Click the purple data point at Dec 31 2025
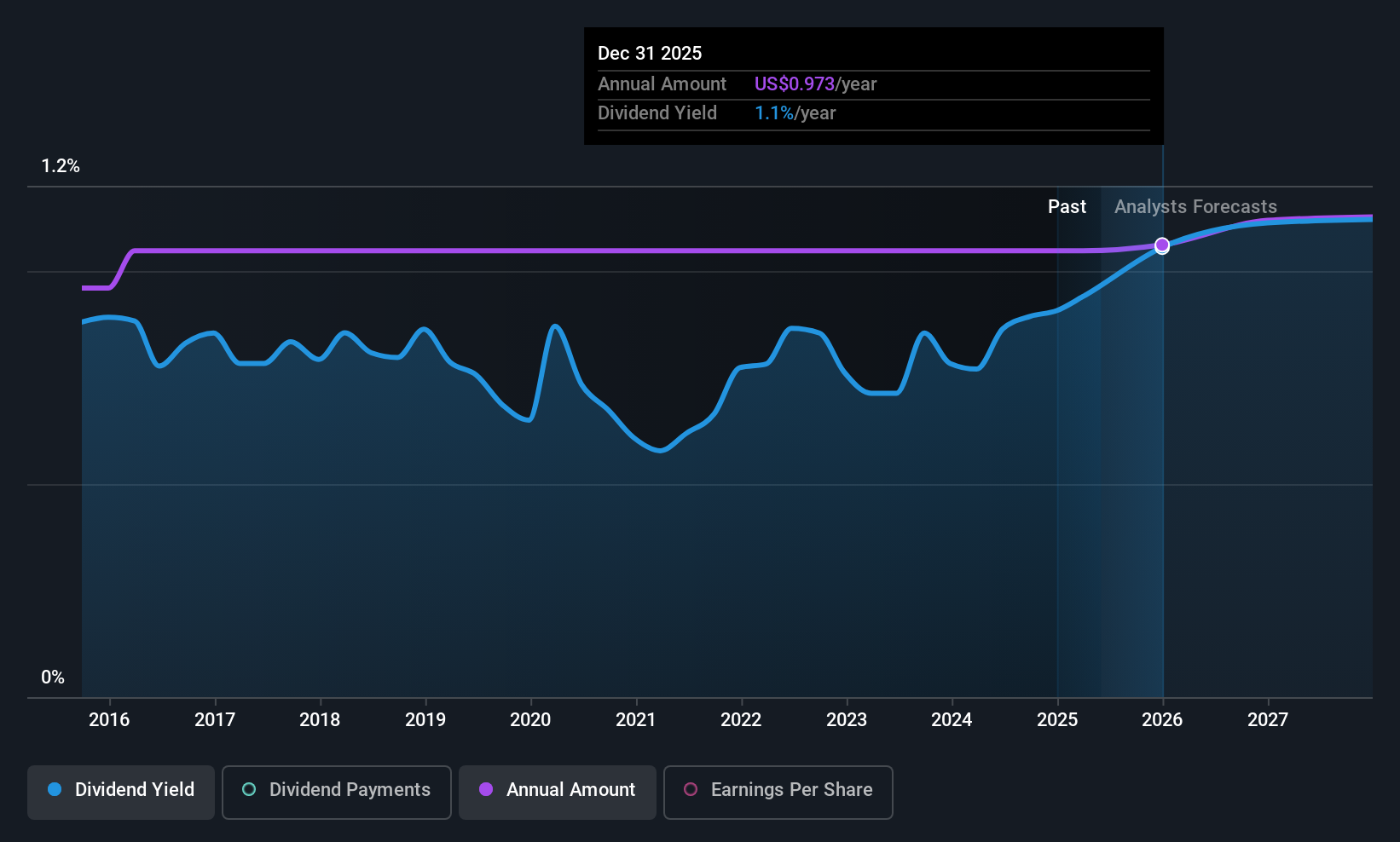The width and height of the screenshot is (1400, 842). point(1162,245)
